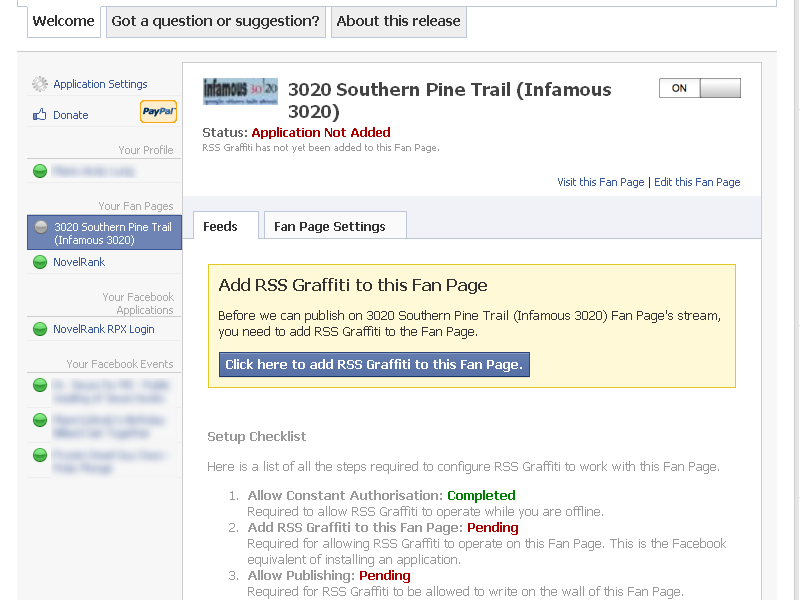Open the About this release tab

coord(398,21)
